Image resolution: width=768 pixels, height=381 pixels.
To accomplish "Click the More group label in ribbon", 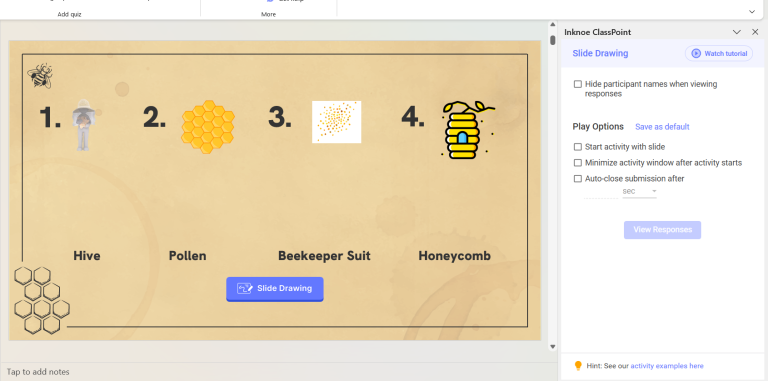I will (x=268, y=14).
